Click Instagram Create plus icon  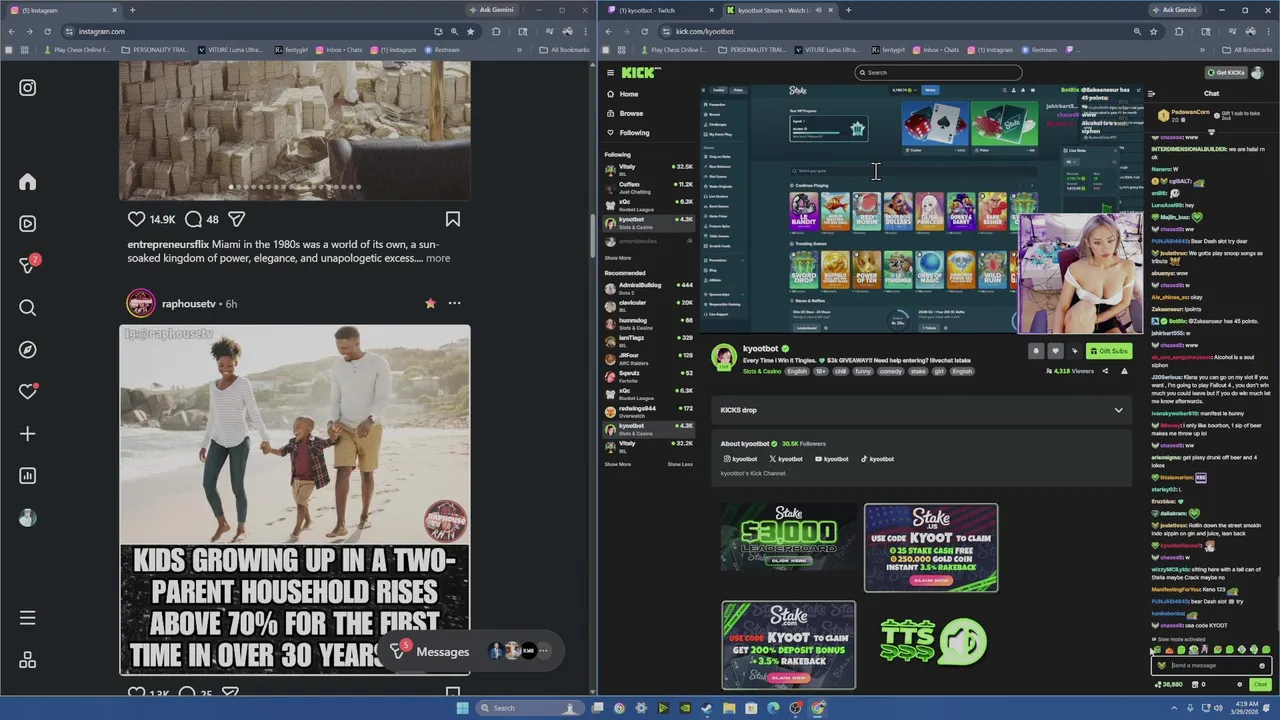pyautogui.click(x=28, y=434)
